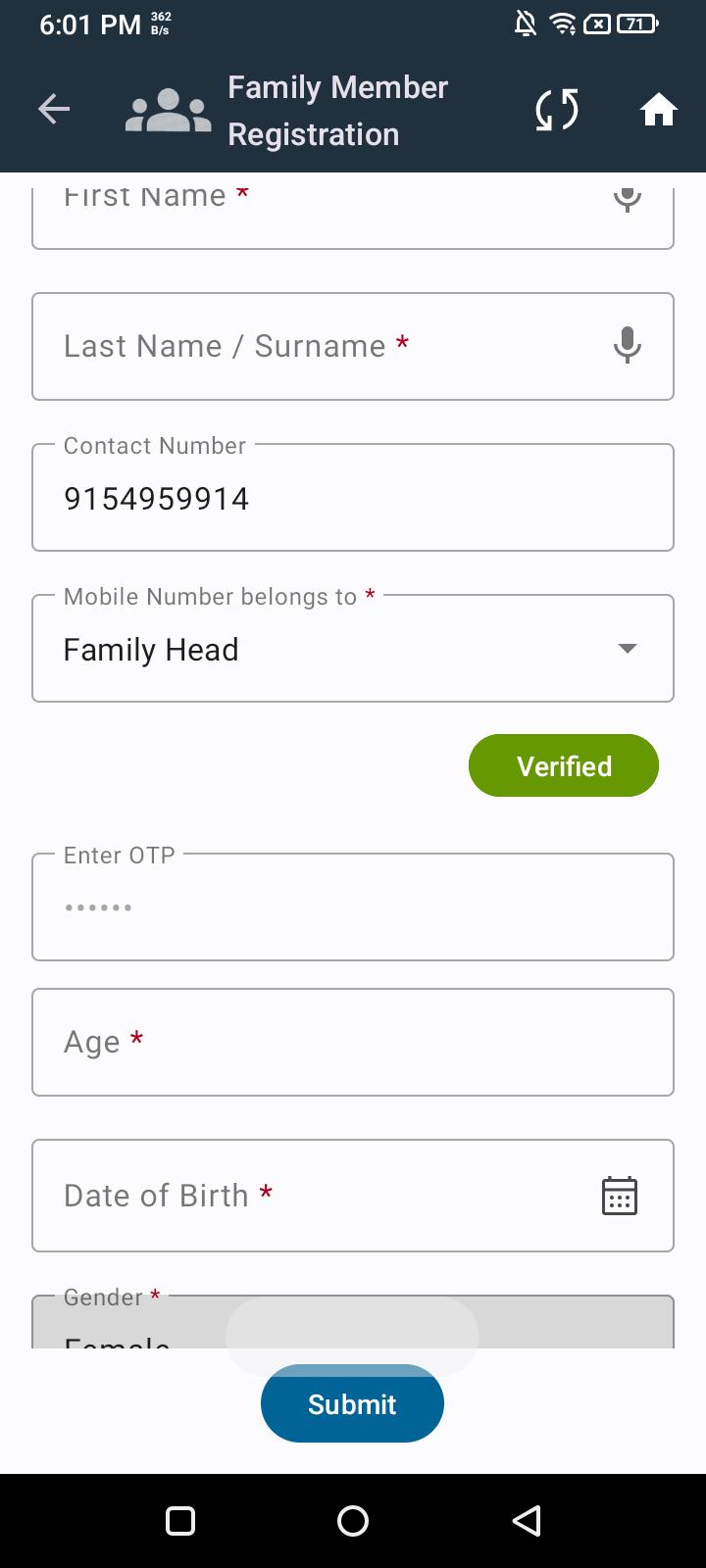Tap the green Verified button
This screenshot has width=706, height=1568.
pyautogui.click(x=564, y=765)
